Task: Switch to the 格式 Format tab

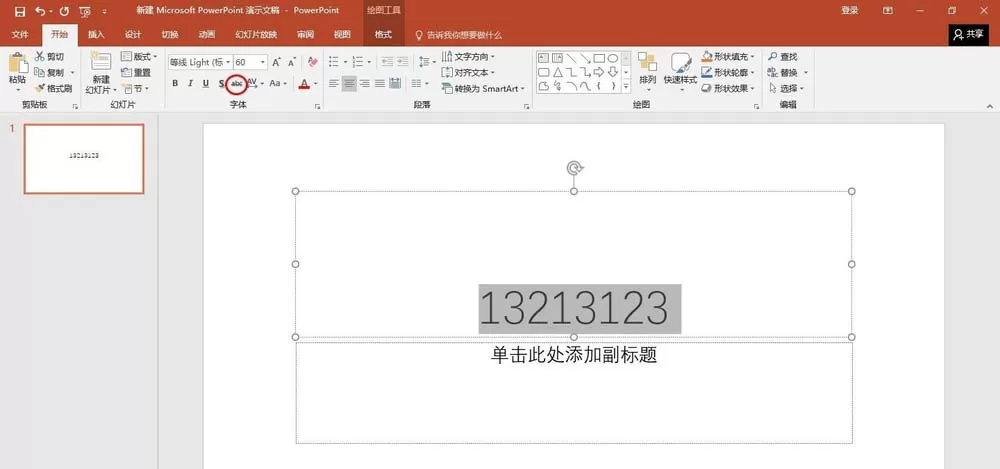Action: (383, 35)
